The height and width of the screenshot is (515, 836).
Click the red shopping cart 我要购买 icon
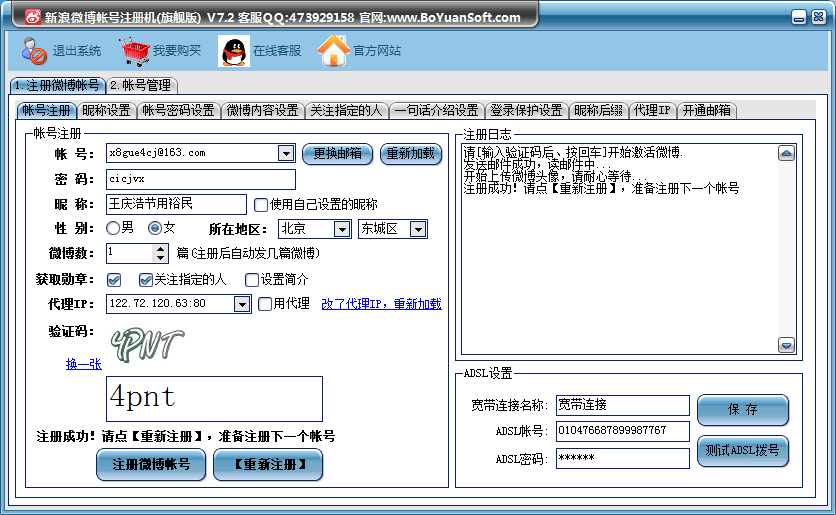pyautogui.click(x=134, y=51)
